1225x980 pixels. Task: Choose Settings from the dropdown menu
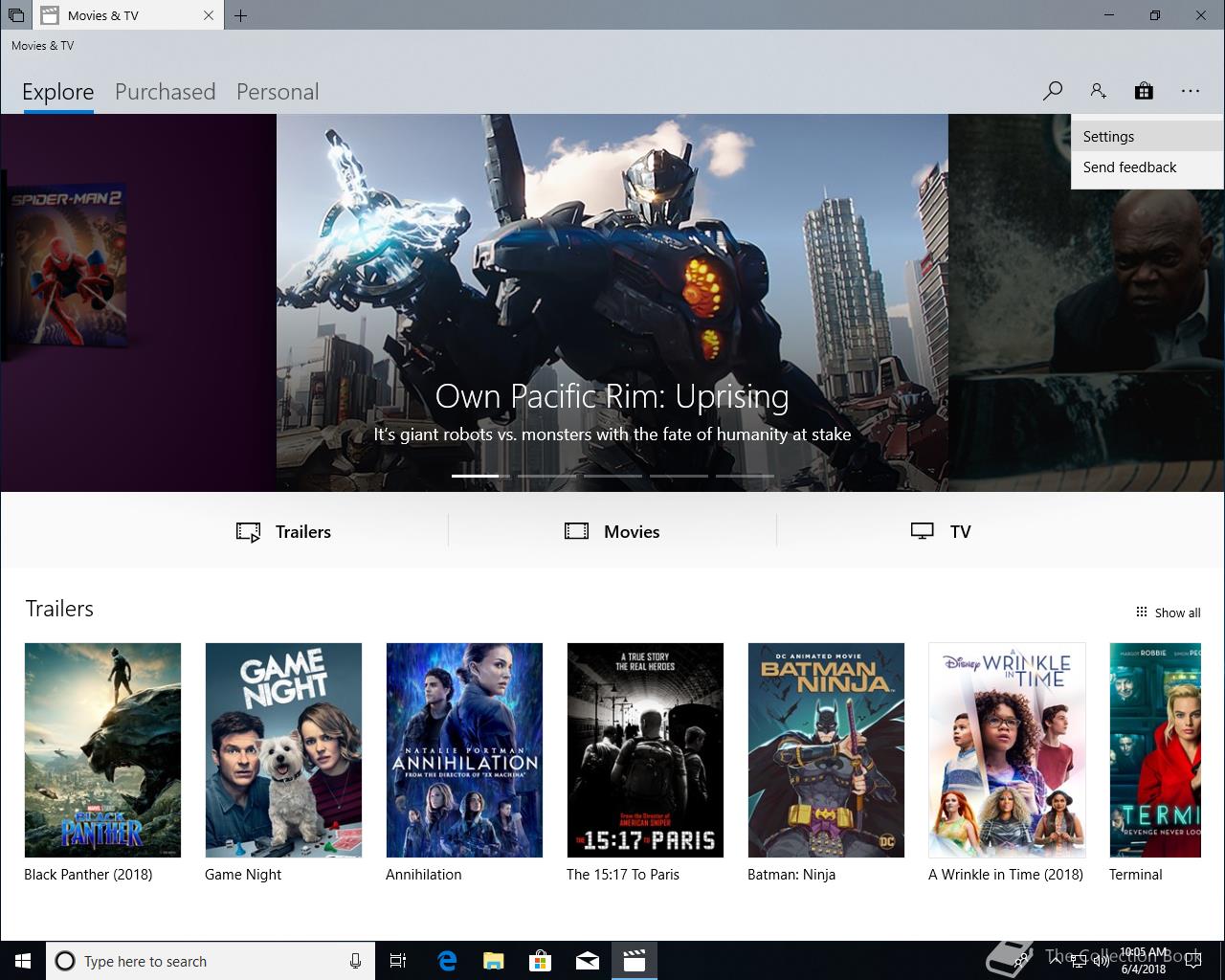pyautogui.click(x=1147, y=137)
